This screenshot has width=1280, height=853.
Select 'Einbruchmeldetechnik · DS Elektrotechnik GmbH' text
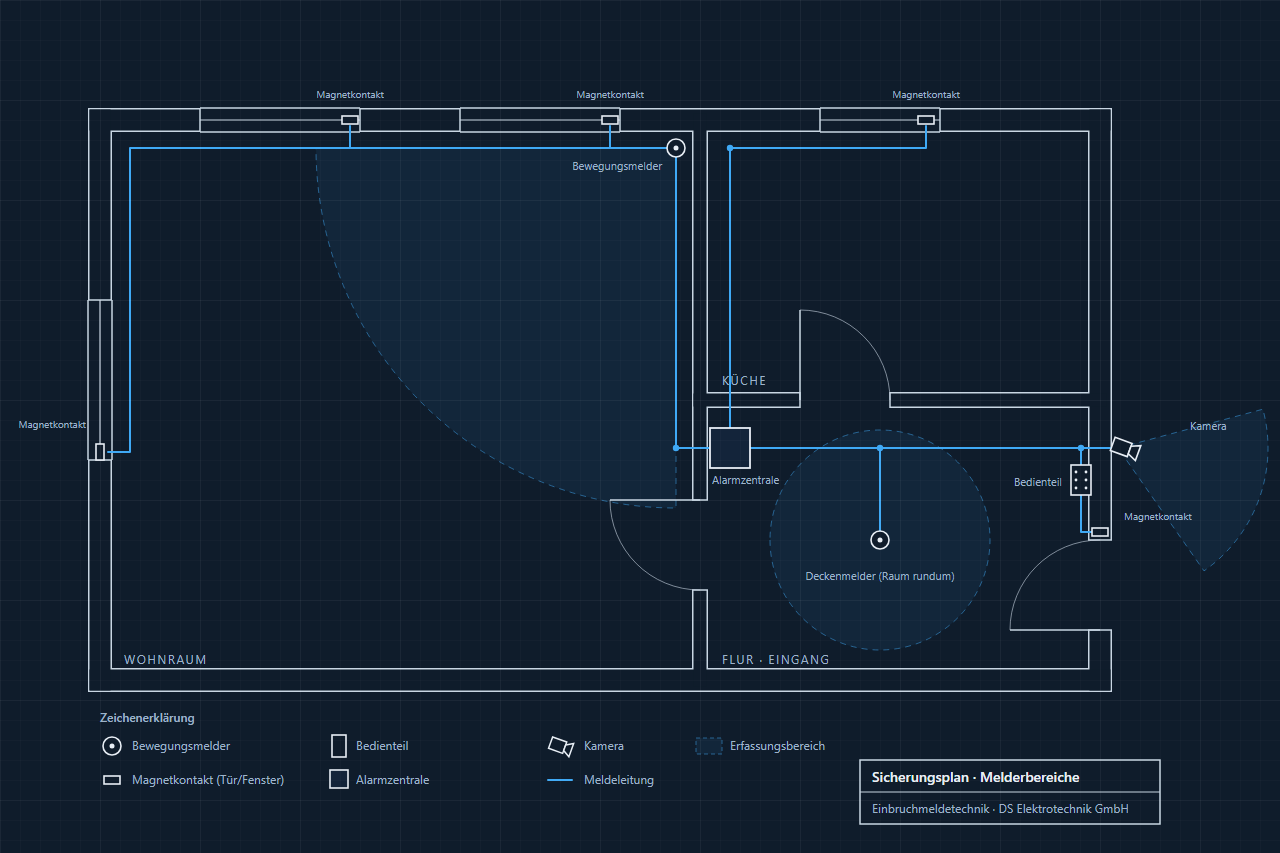click(1000, 809)
